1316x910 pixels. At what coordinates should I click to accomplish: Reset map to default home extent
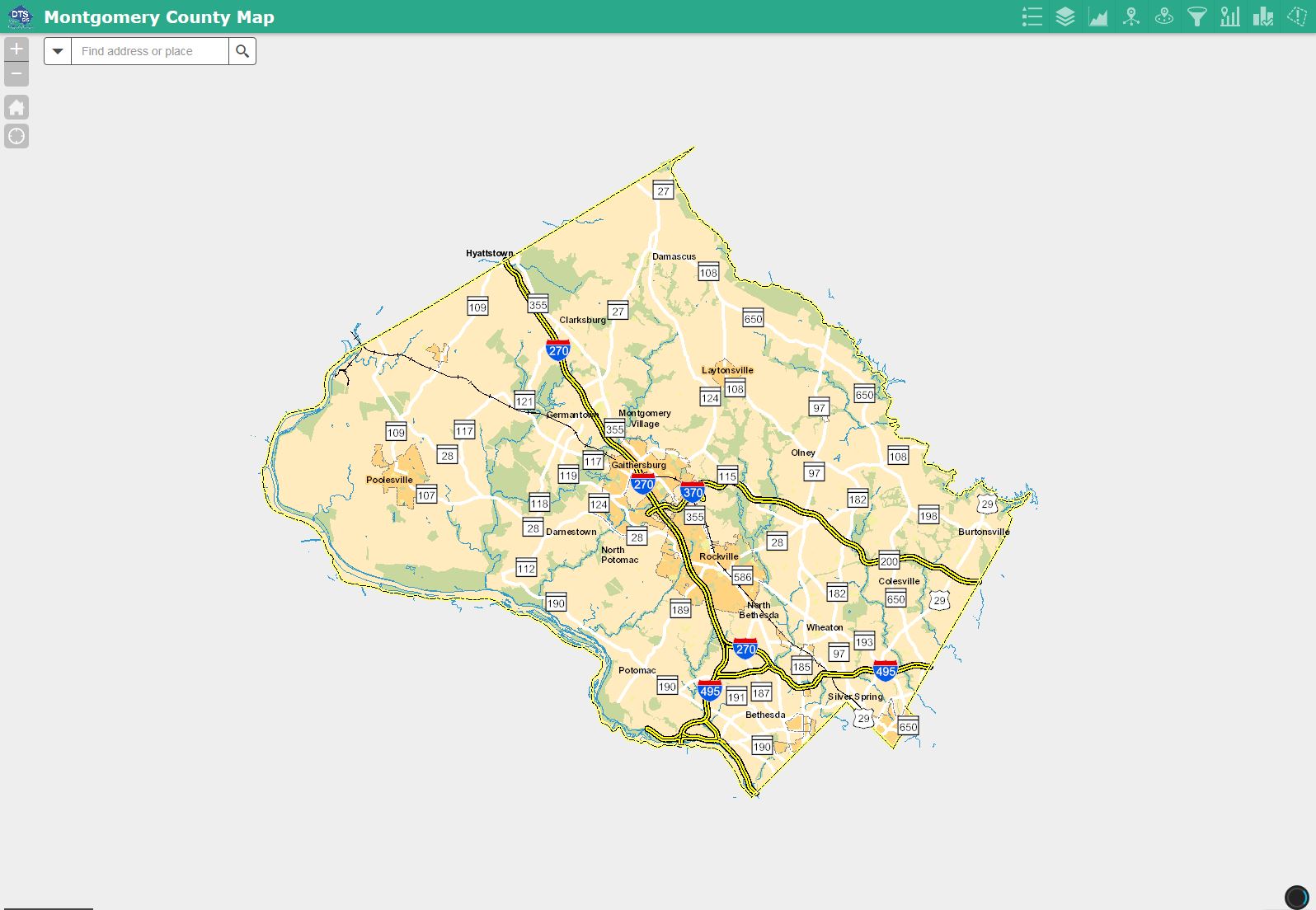point(16,107)
